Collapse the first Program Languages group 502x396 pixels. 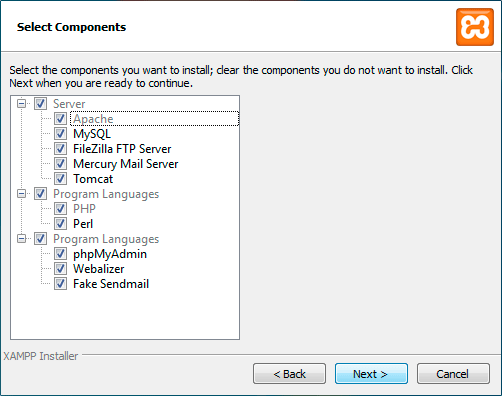pyautogui.click(x=21, y=194)
